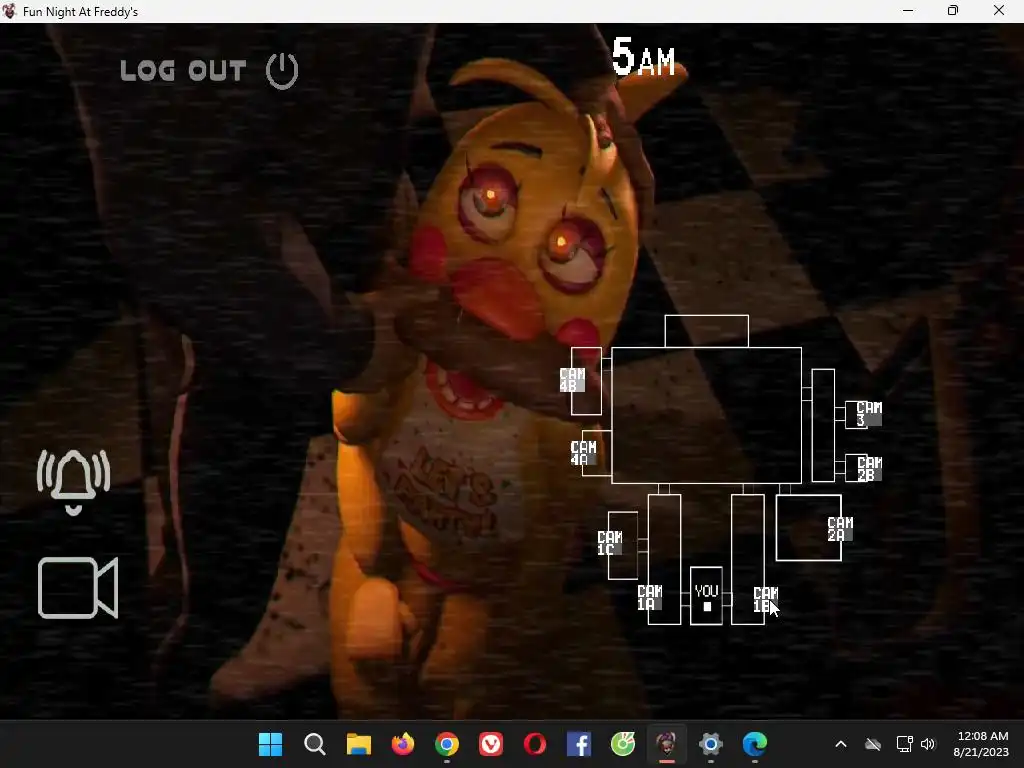Open Windows Start menu
The height and width of the screenshot is (768, 1024).
tap(270, 744)
